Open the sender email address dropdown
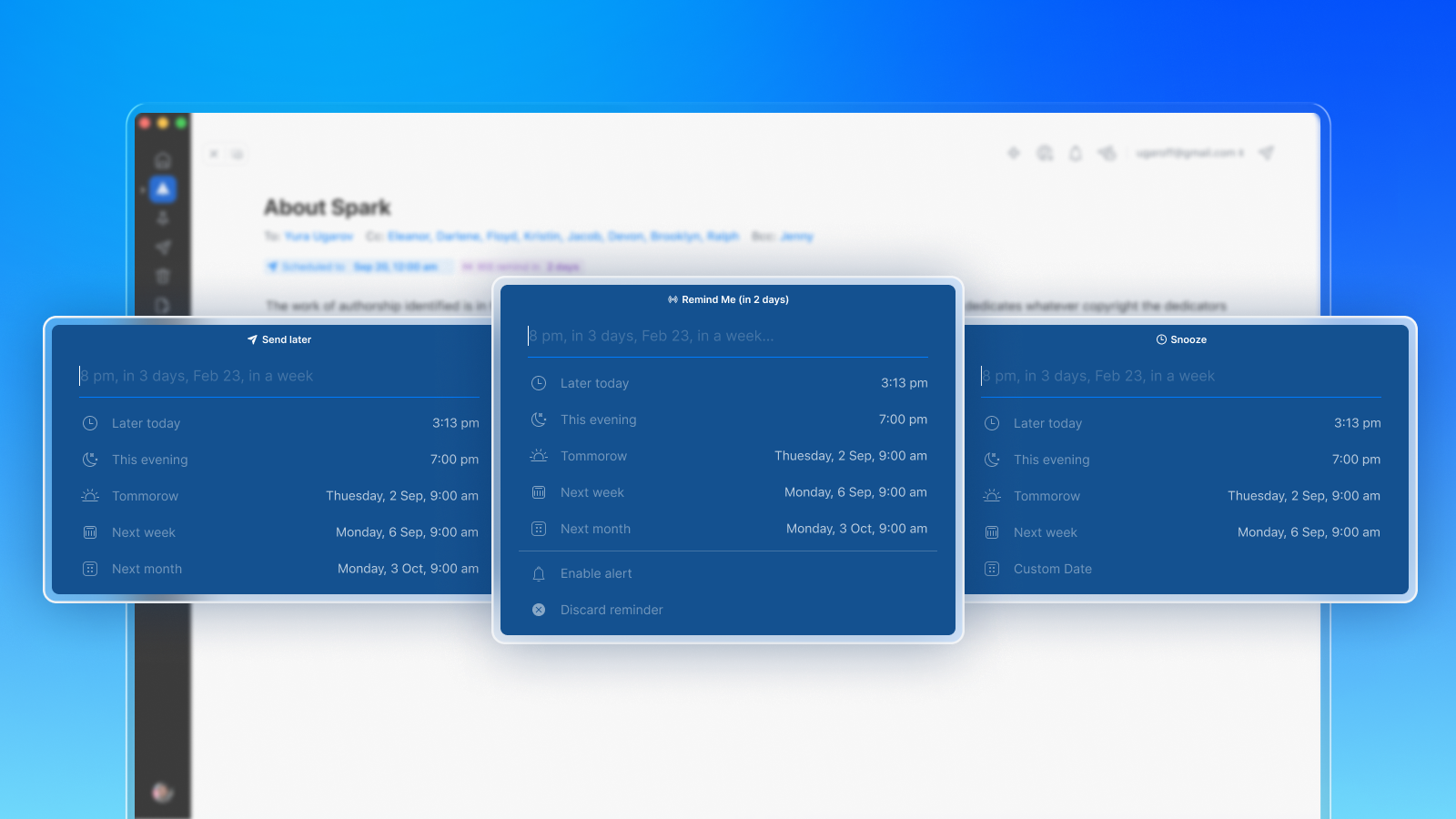 (1190, 153)
